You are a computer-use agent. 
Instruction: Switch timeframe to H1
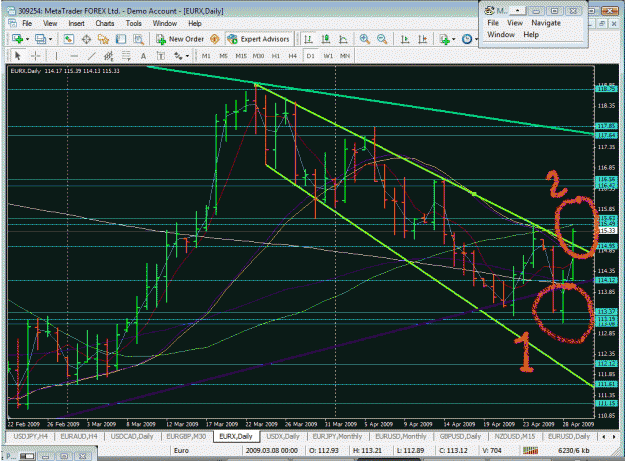click(275, 56)
